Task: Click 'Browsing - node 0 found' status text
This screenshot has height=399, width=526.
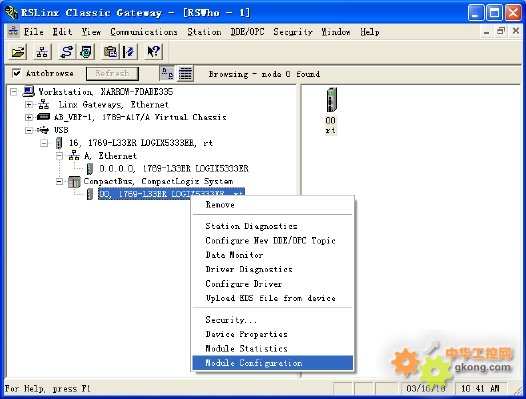Action: tap(264, 74)
